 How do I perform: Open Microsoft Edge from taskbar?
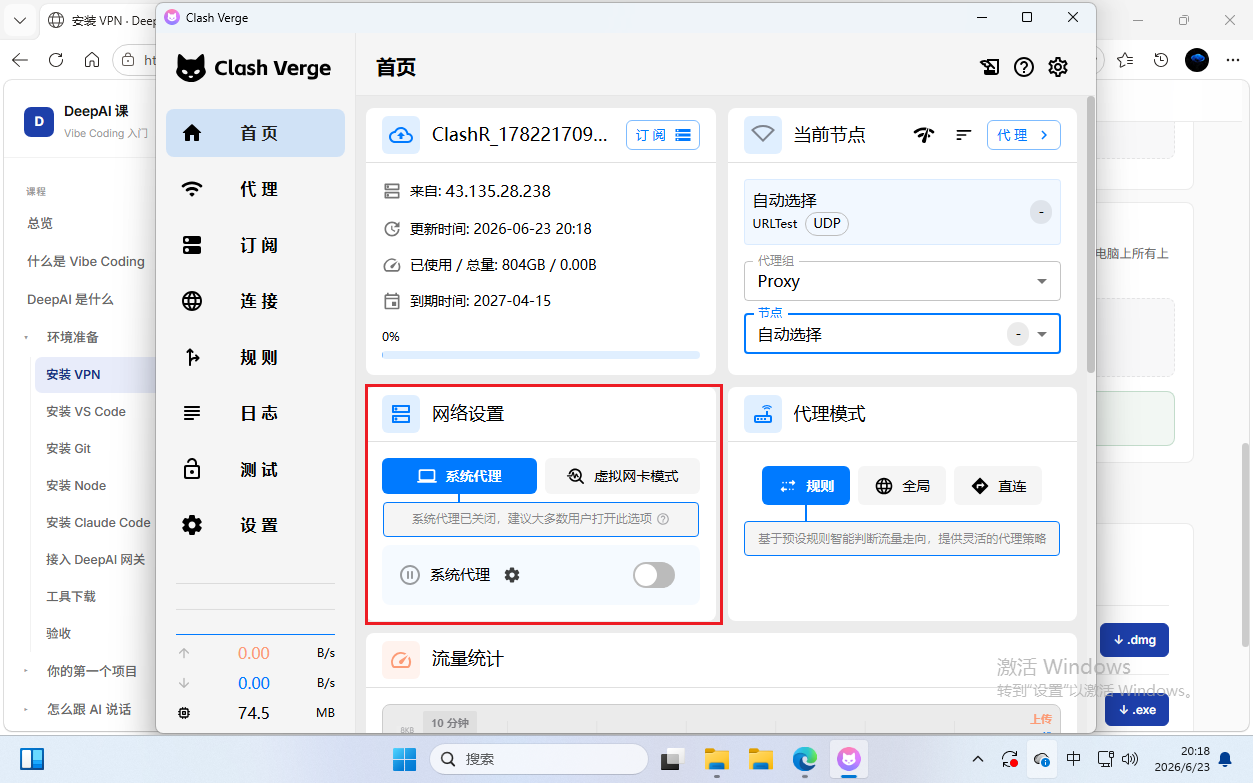pyautogui.click(x=805, y=759)
